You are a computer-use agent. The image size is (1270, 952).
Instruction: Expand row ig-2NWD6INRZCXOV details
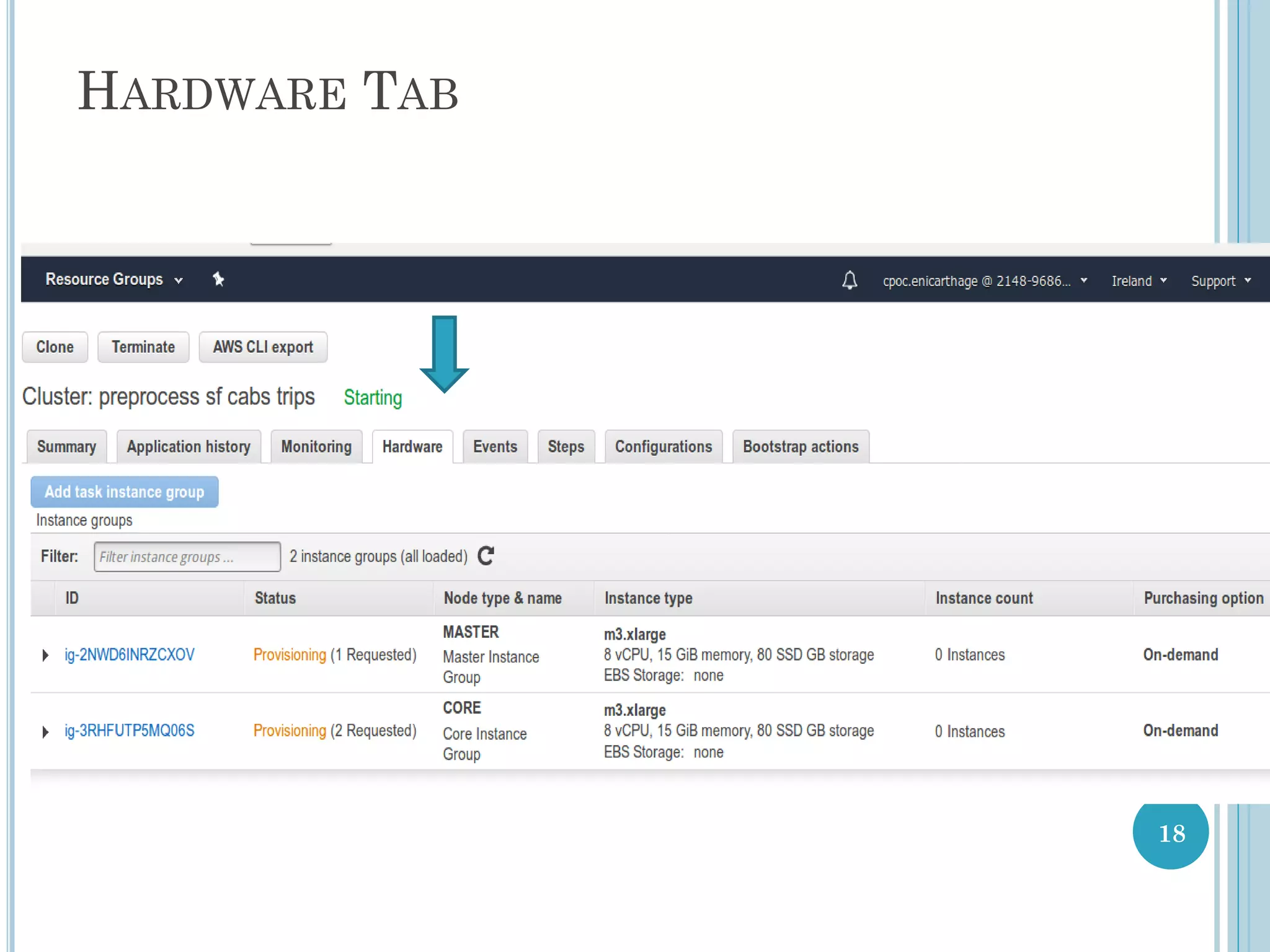(x=45, y=655)
